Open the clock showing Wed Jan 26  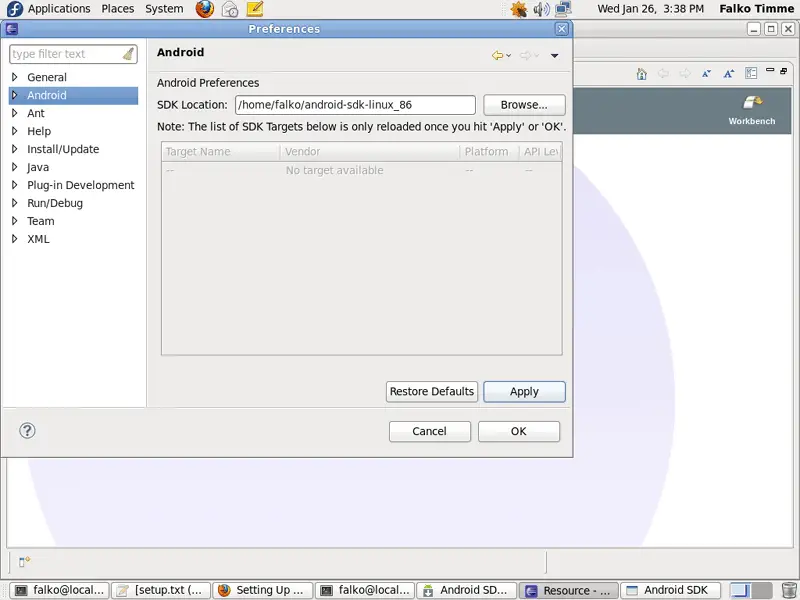651,9
